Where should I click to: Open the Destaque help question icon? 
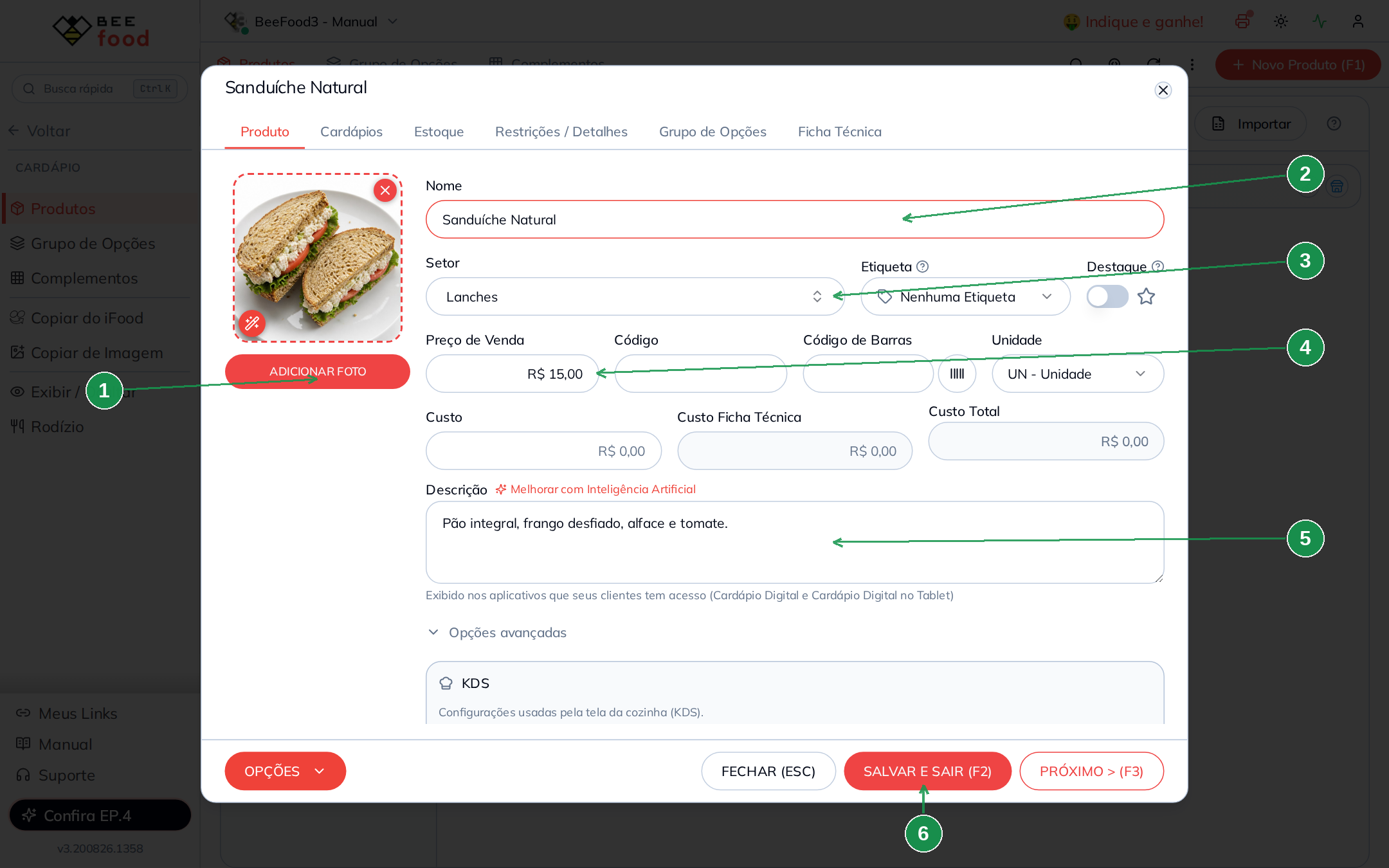(x=1157, y=266)
